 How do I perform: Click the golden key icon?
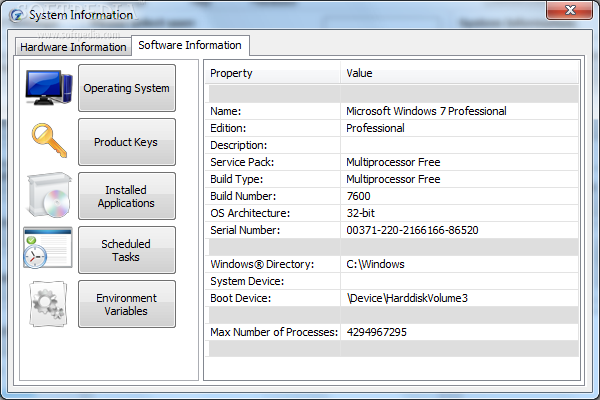click(49, 140)
